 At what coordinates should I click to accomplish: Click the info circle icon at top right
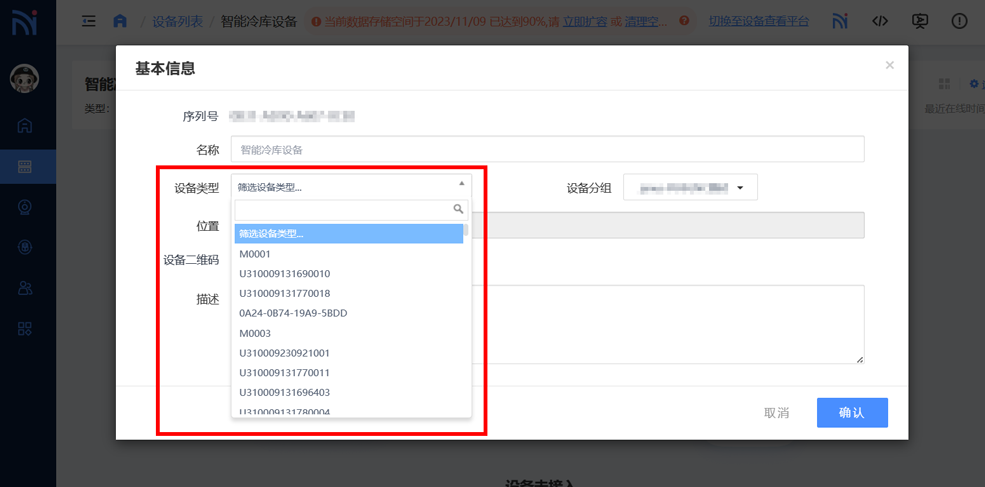(959, 21)
